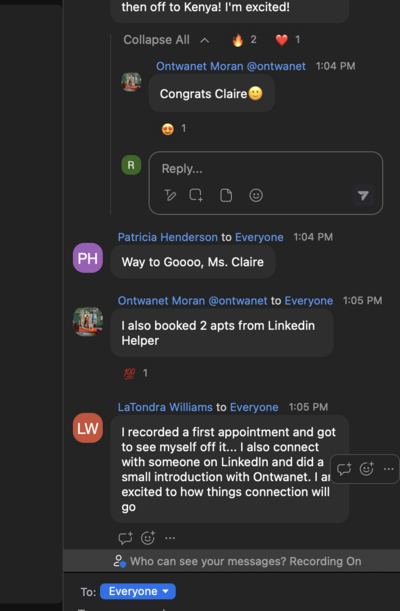Click the formatting pencil icon in reply box
The image size is (400, 611).
click(170, 195)
